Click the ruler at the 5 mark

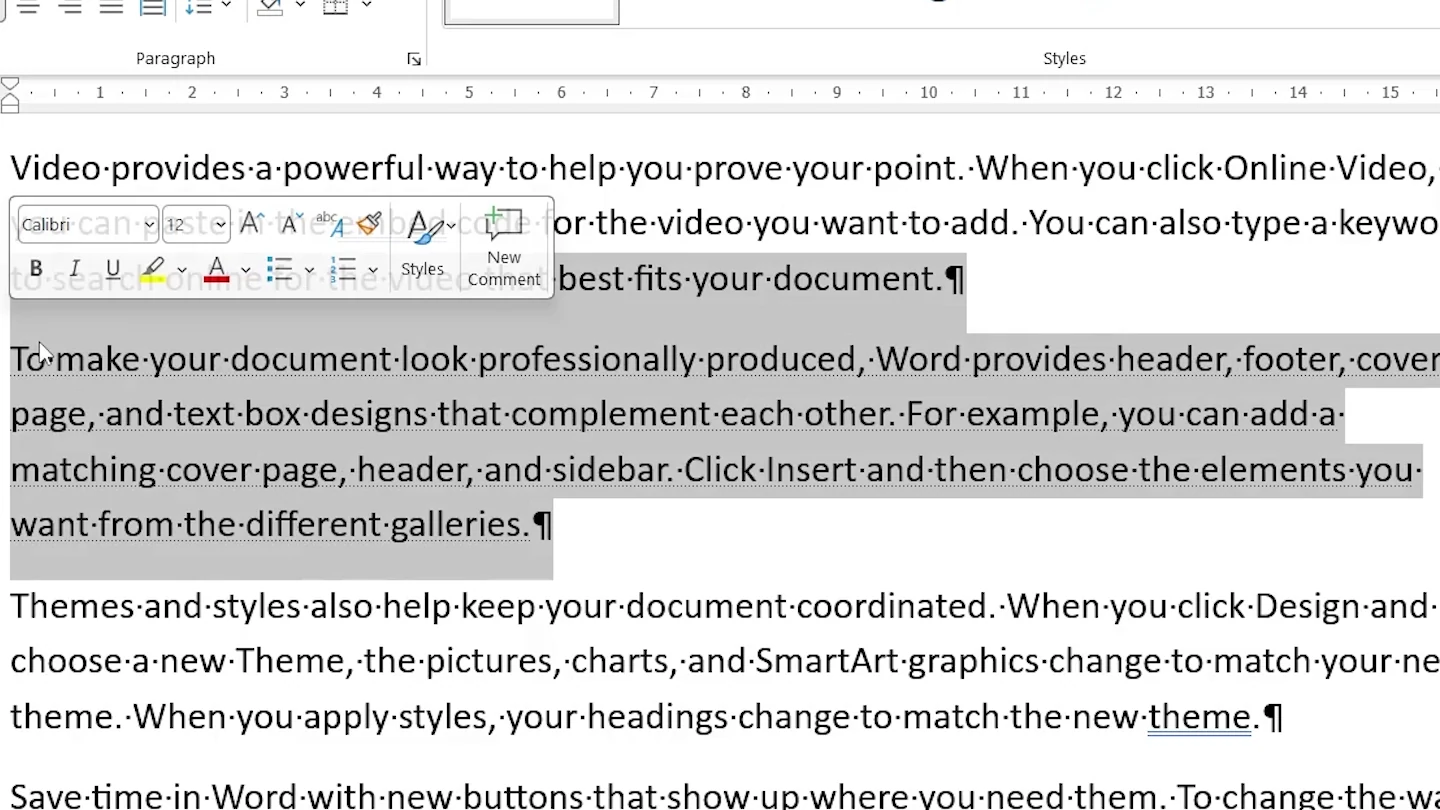pyautogui.click(x=469, y=93)
